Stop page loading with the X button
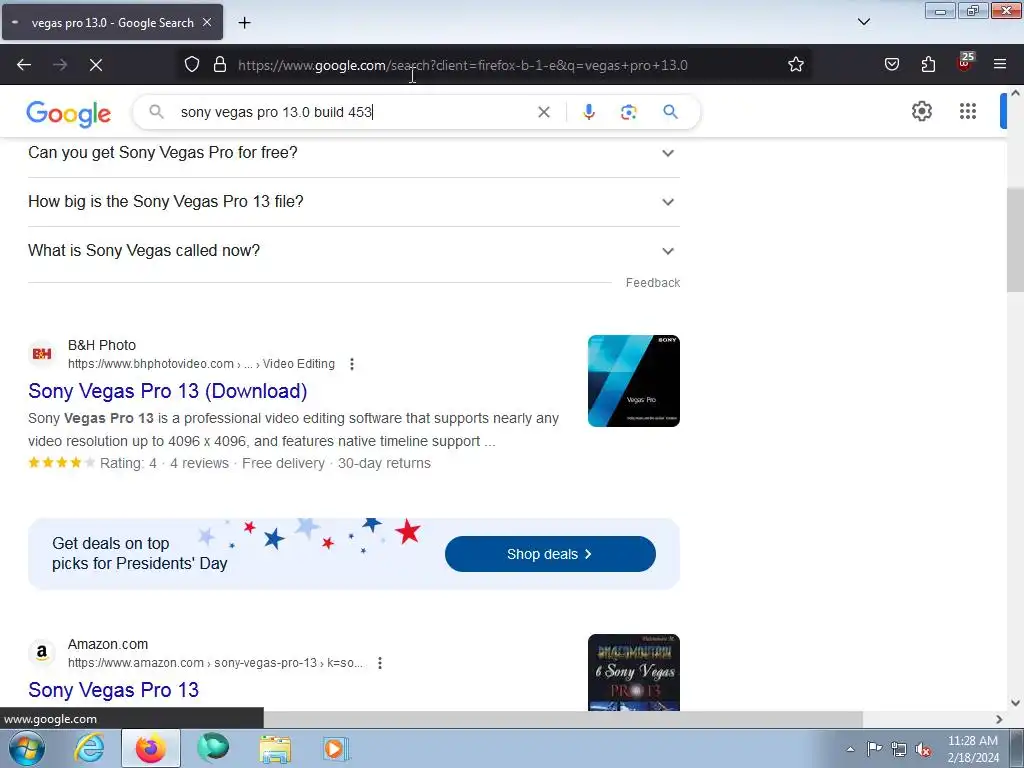 pyautogui.click(x=96, y=65)
